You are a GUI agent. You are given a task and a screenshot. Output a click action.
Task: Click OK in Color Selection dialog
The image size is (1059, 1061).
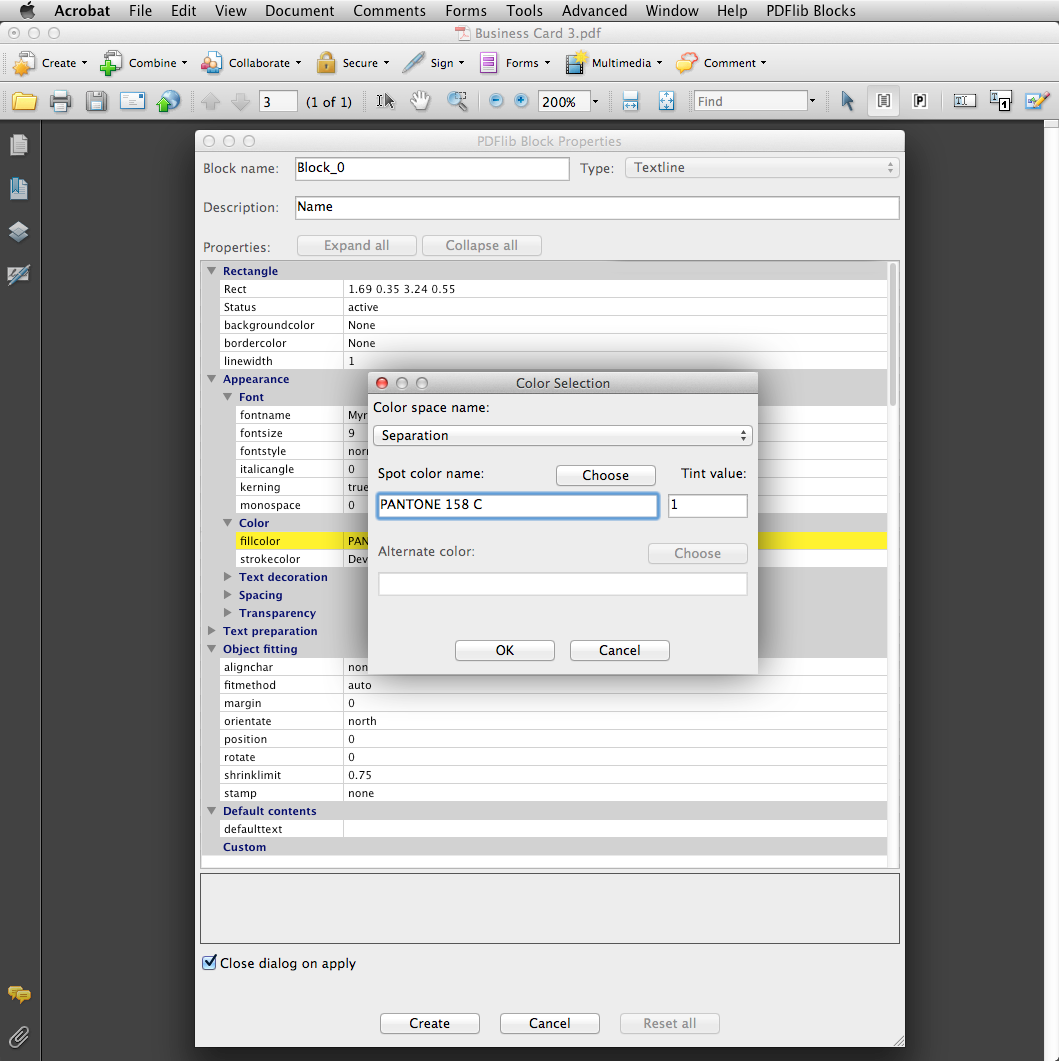point(505,650)
